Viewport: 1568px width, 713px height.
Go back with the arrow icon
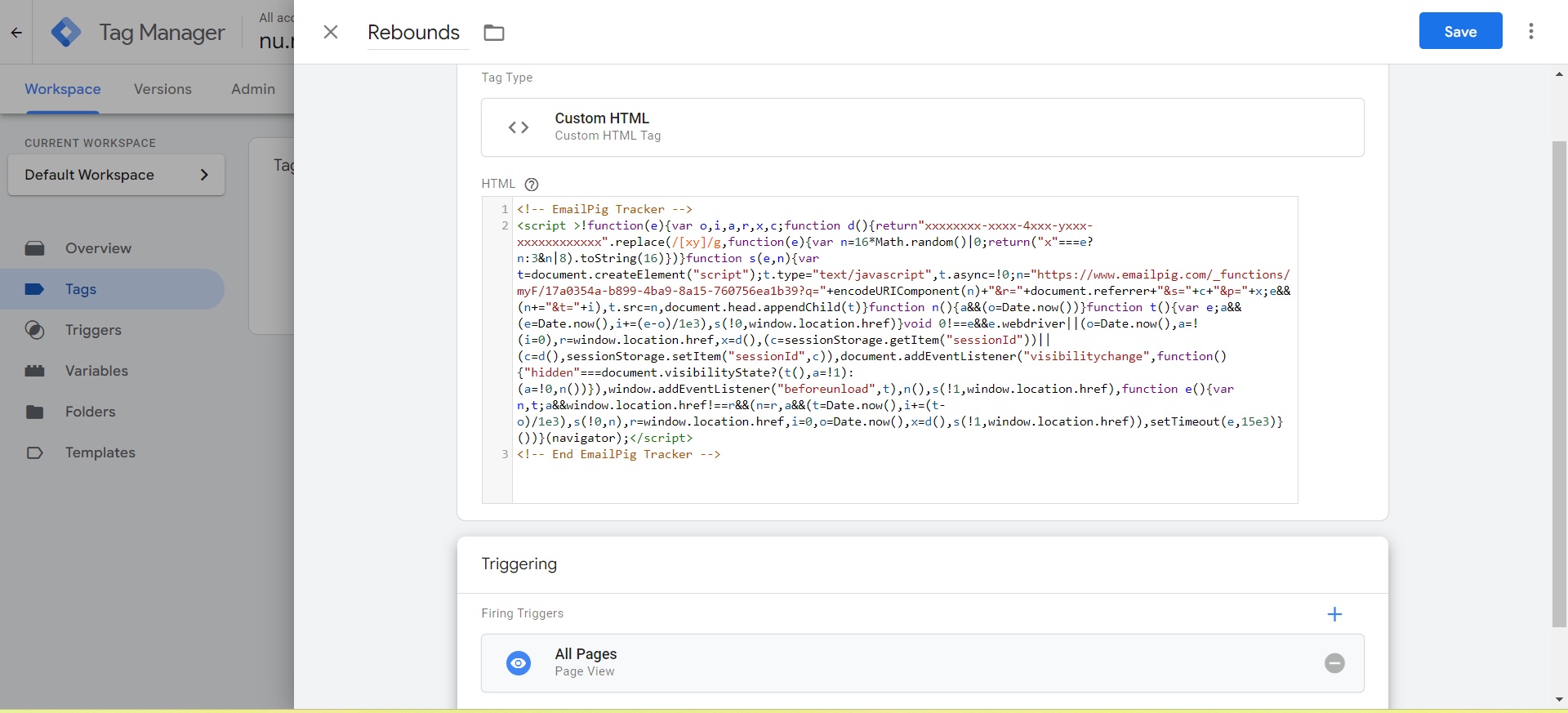tap(16, 33)
